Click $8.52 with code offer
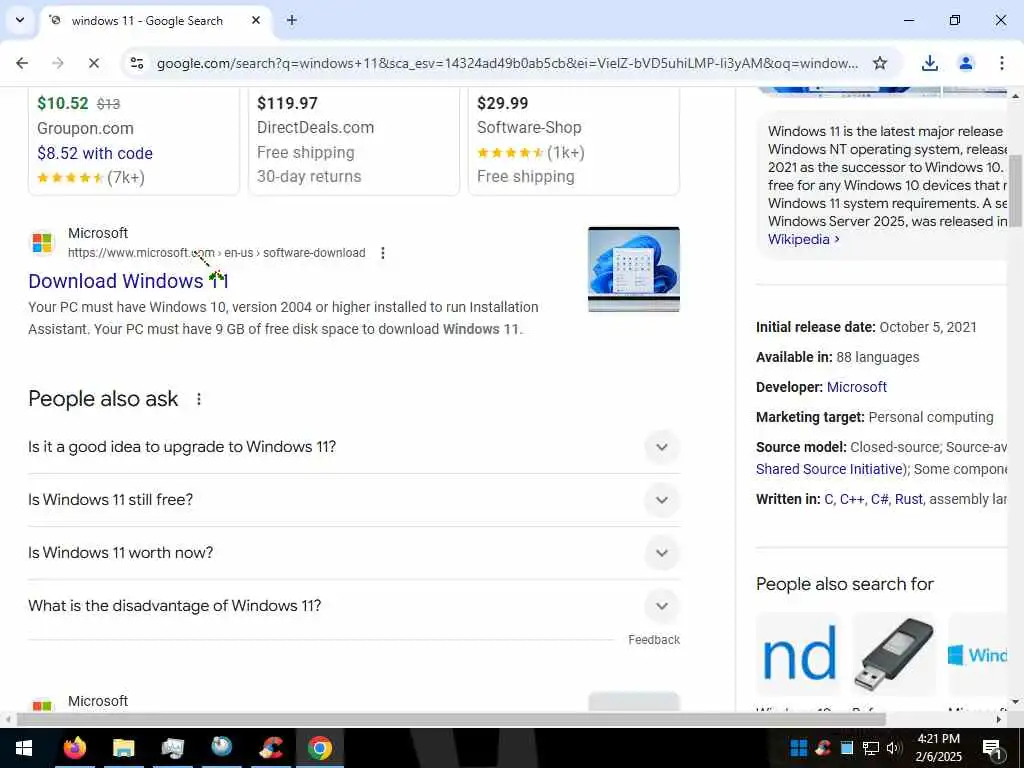 tap(95, 153)
